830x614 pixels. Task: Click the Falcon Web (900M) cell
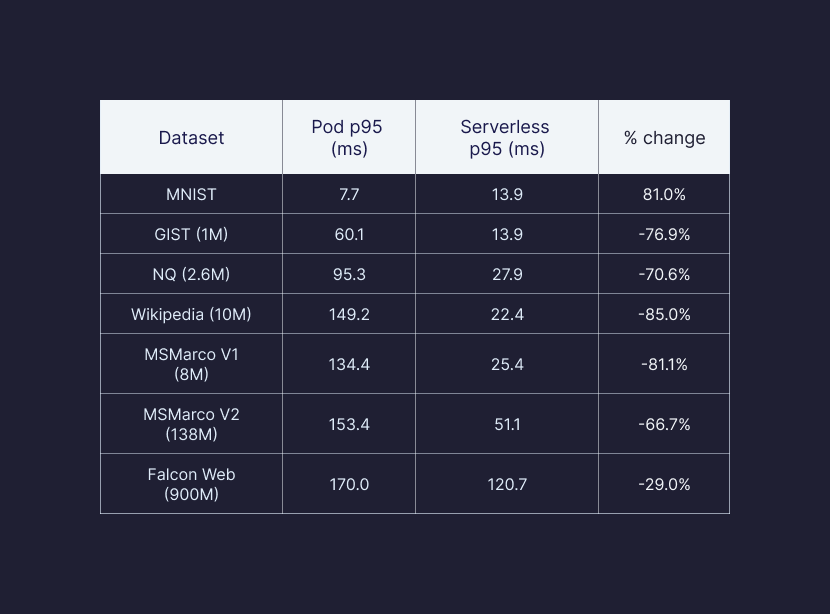click(191, 484)
